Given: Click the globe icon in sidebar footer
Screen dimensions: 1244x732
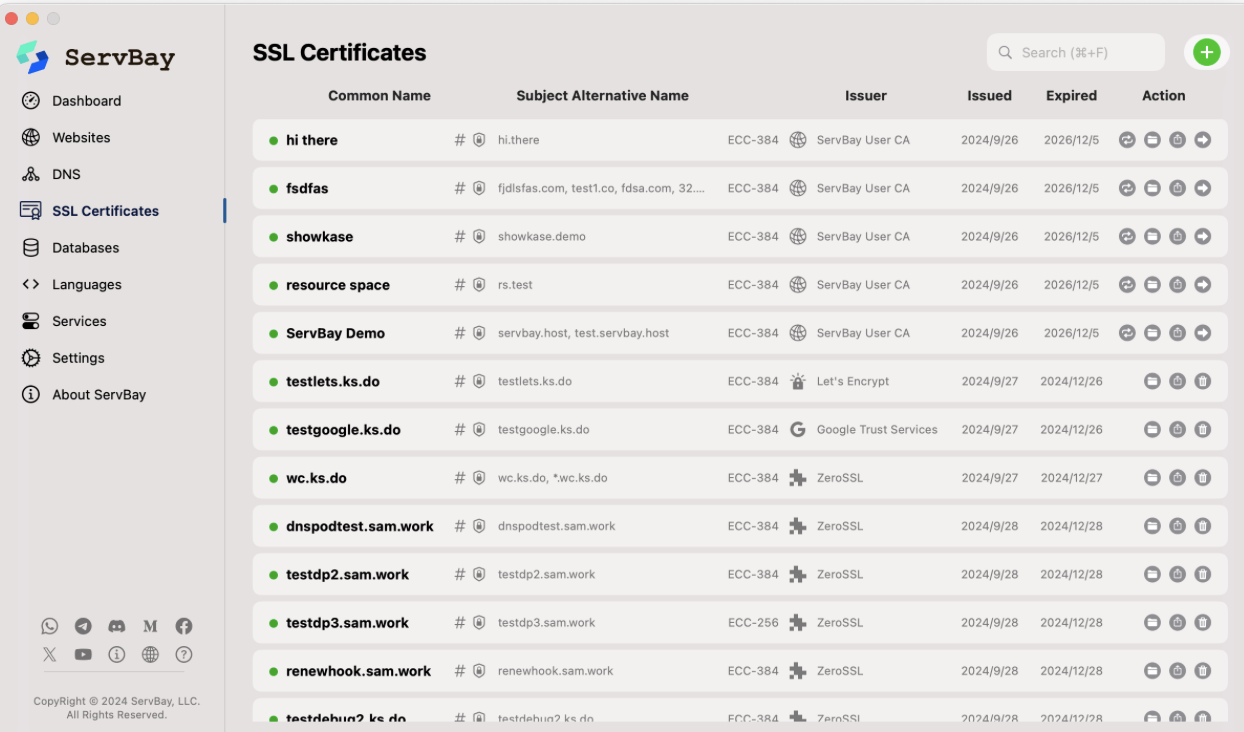Looking at the screenshot, I should 150,655.
